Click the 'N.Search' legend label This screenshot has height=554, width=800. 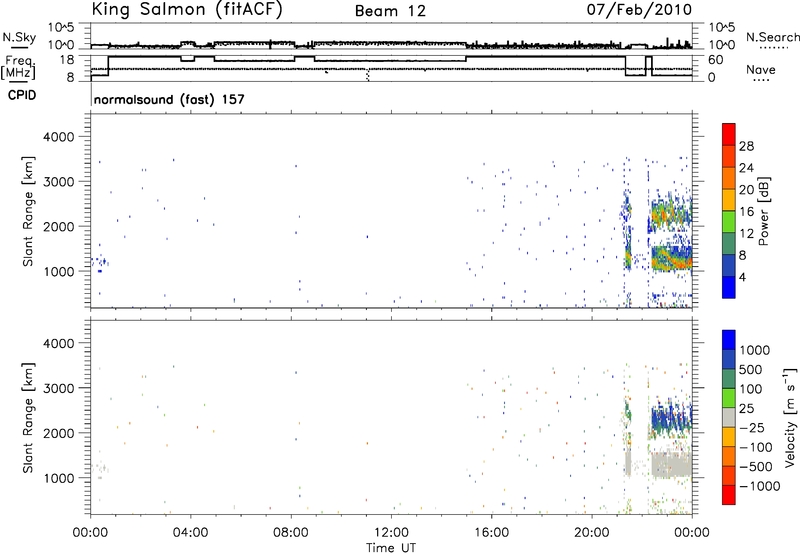pos(772,37)
